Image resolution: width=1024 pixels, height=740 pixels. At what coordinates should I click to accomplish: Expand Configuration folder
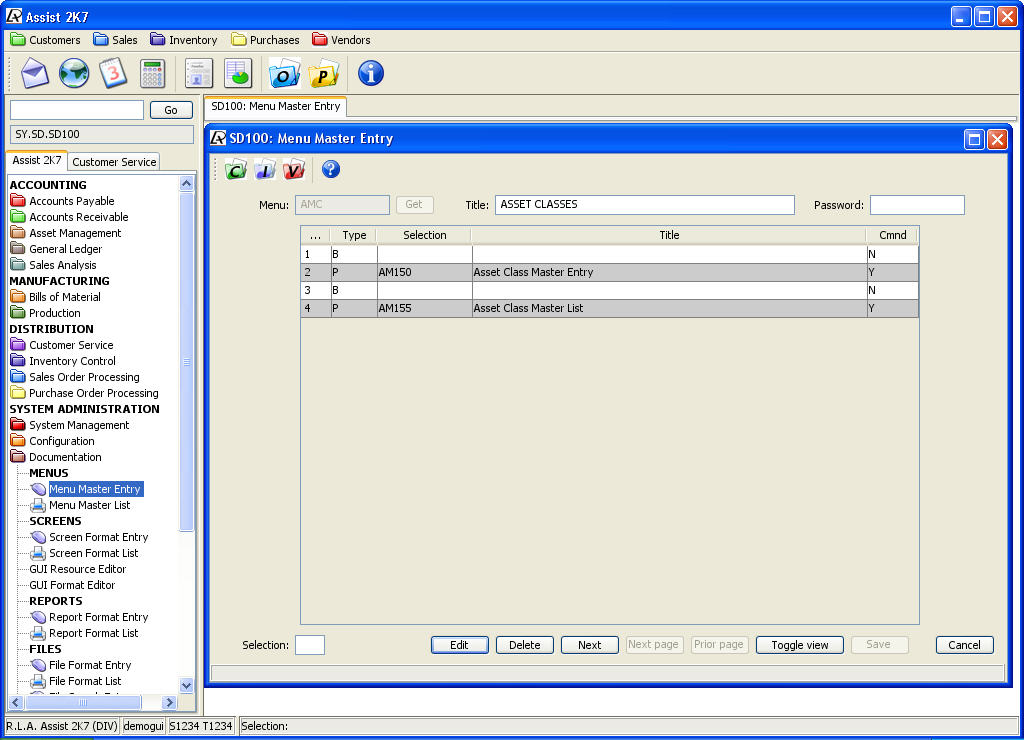[x=61, y=441]
